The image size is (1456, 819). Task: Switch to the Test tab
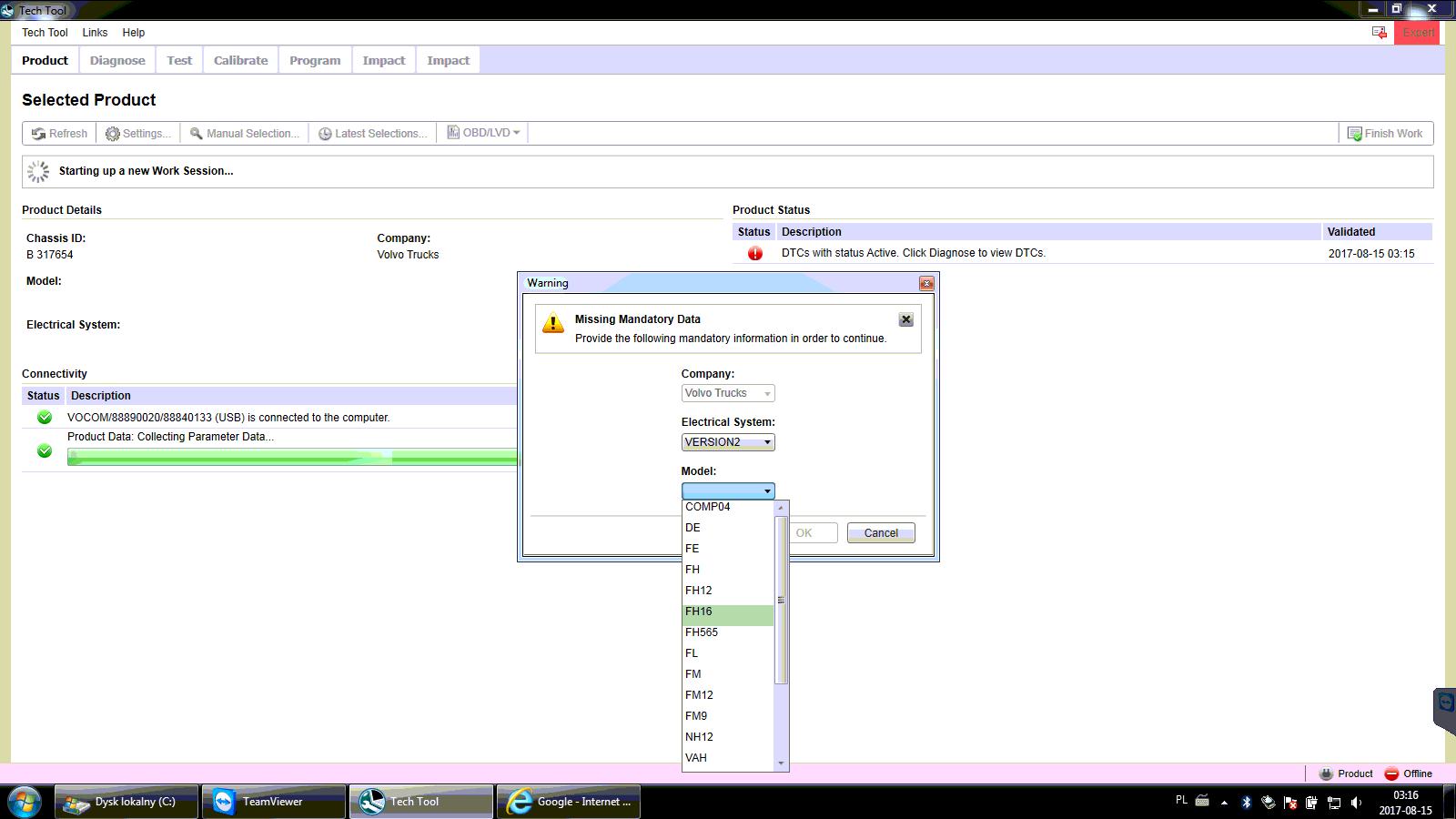coord(179,60)
